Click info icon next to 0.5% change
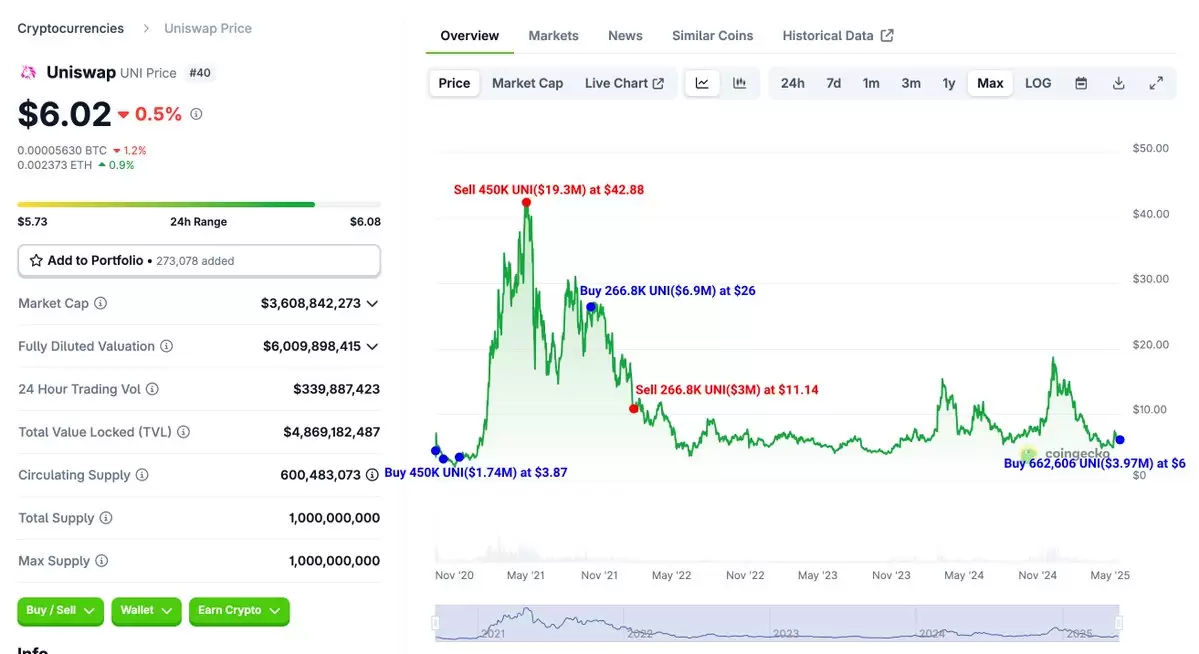The height and width of the screenshot is (654, 1199). [x=197, y=114]
